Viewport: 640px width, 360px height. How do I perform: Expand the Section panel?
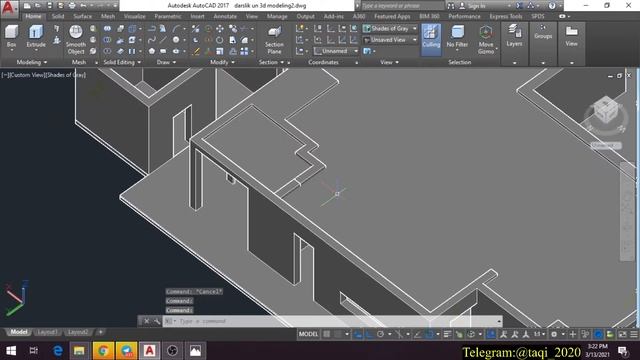[271, 62]
